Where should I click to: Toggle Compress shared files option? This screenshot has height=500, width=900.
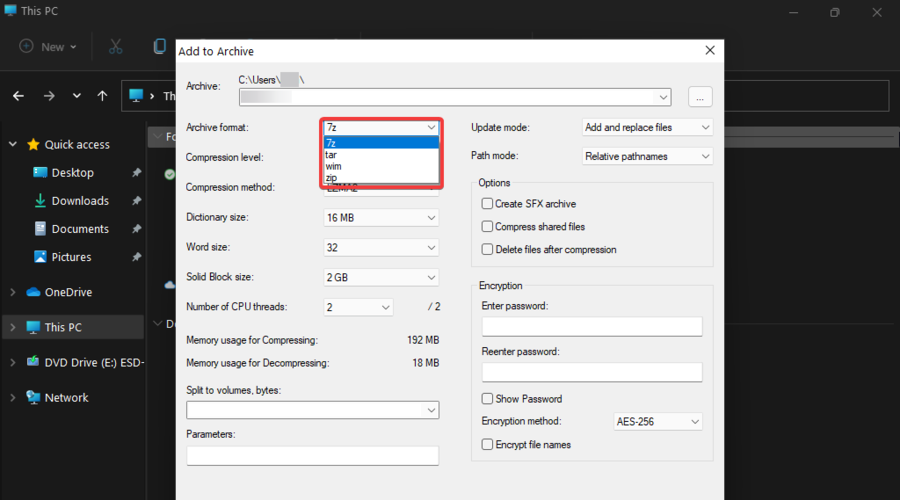tap(488, 227)
